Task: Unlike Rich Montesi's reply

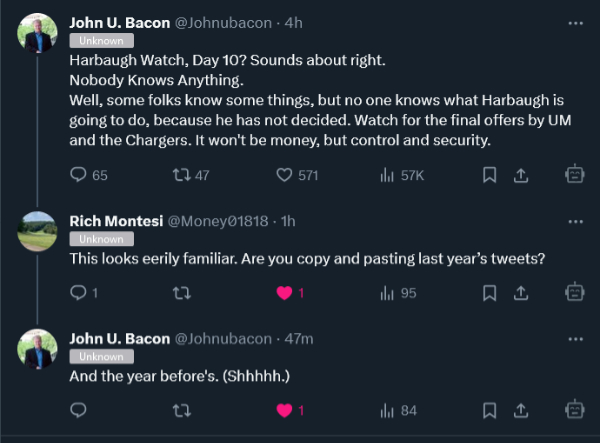Action: tap(284, 293)
